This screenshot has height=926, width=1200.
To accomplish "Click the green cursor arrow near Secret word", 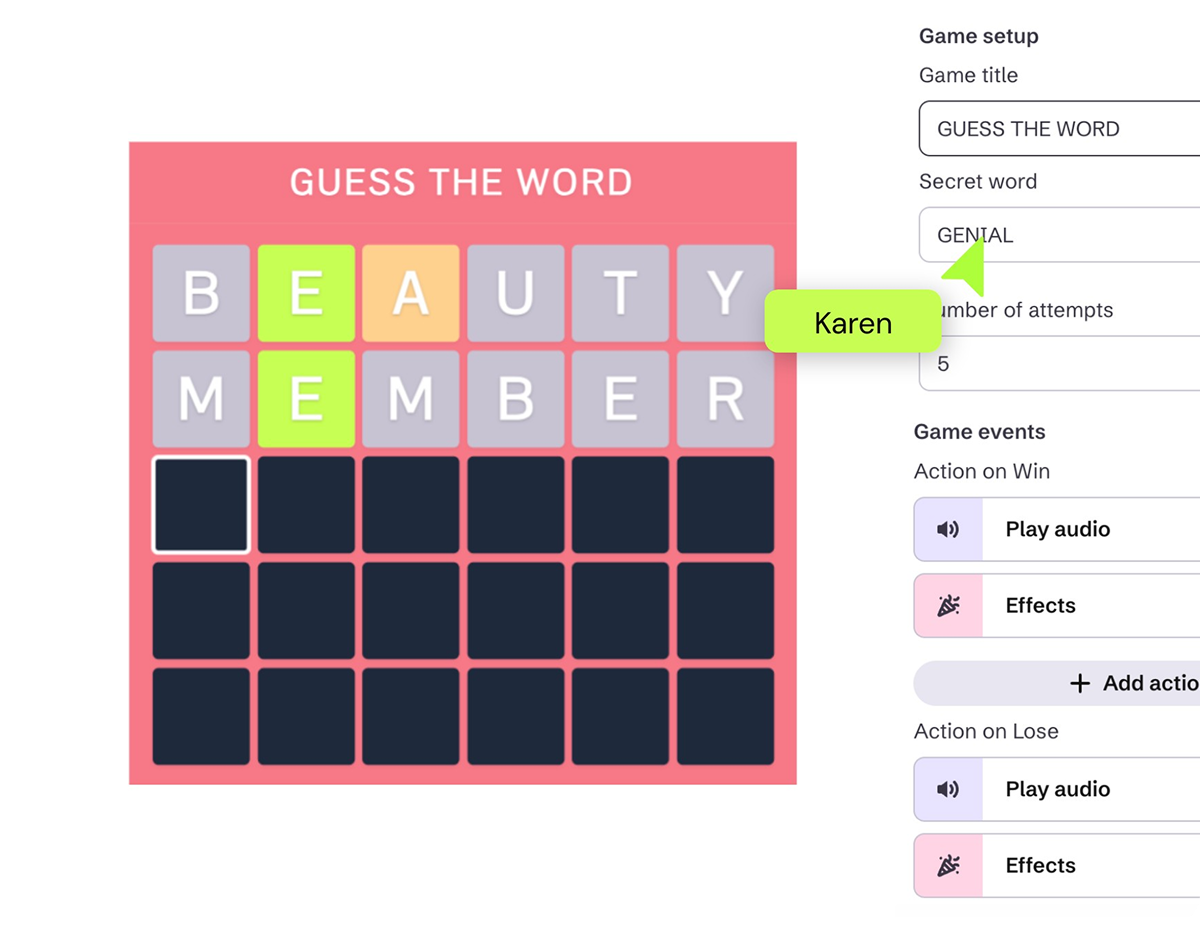I will (966, 267).
